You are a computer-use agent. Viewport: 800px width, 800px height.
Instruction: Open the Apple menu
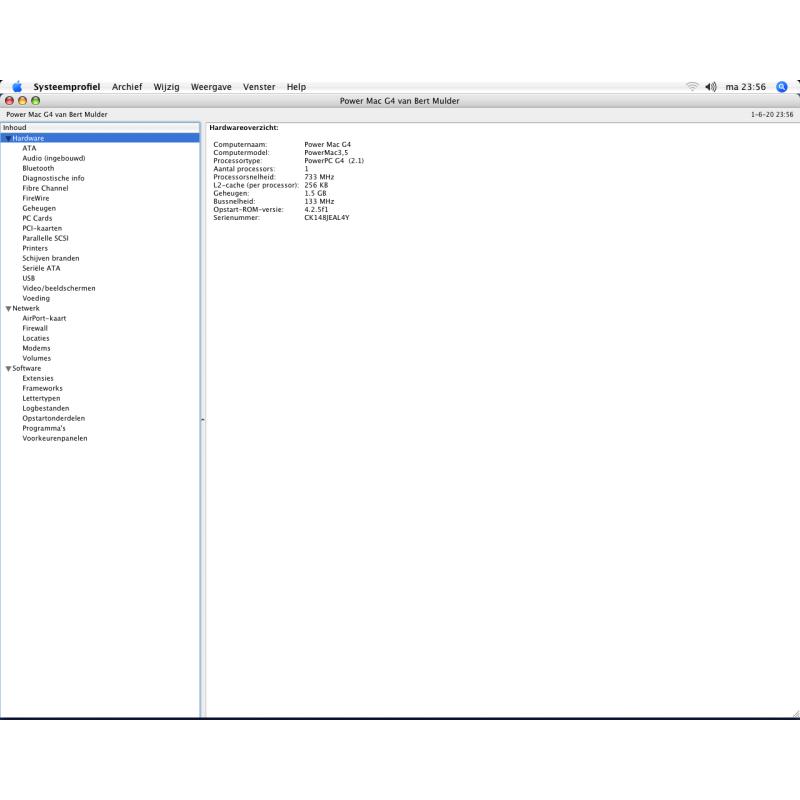tap(17, 87)
